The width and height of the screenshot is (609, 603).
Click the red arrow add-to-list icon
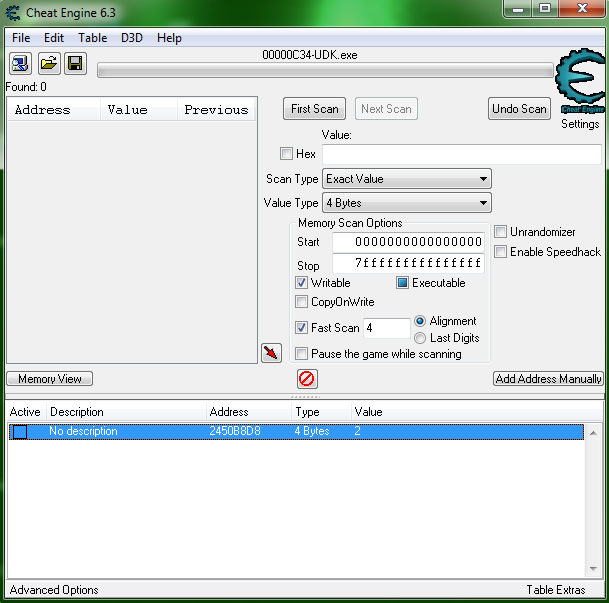click(271, 353)
